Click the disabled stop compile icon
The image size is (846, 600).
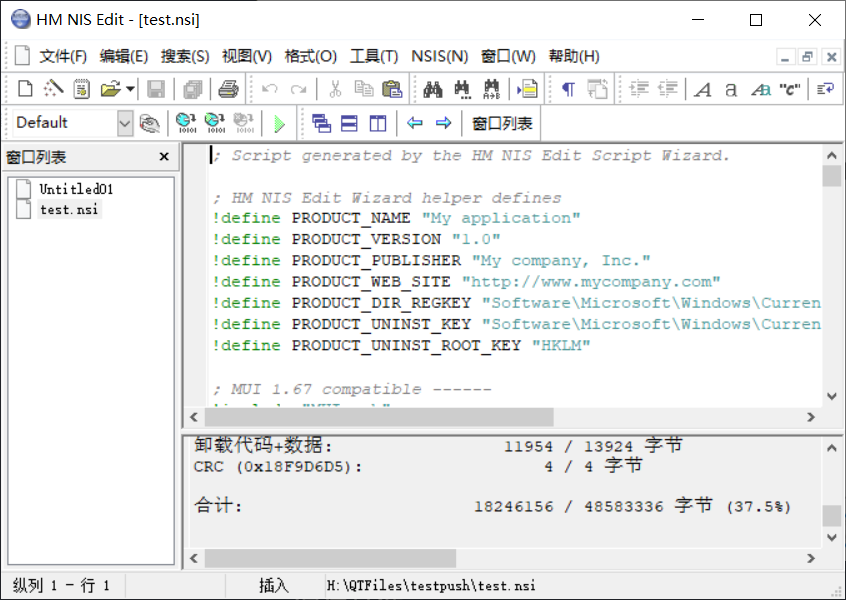[x=244, y=124]
